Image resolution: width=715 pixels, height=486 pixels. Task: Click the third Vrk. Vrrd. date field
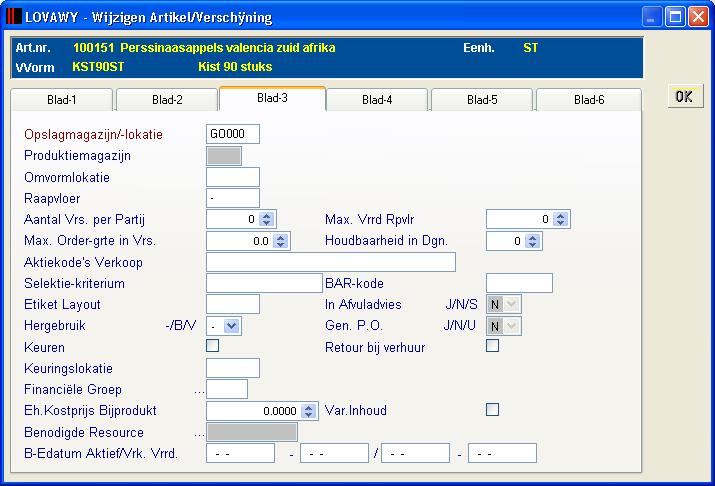coord(415,453)
